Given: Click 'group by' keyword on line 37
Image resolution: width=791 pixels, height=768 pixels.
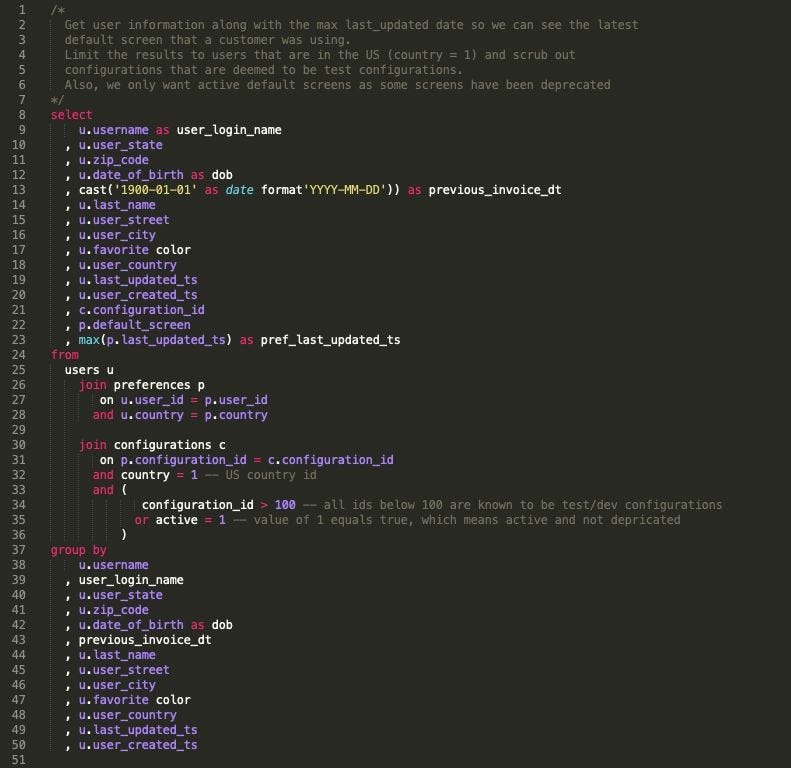Looking at the screenshot, I should 79,550.
